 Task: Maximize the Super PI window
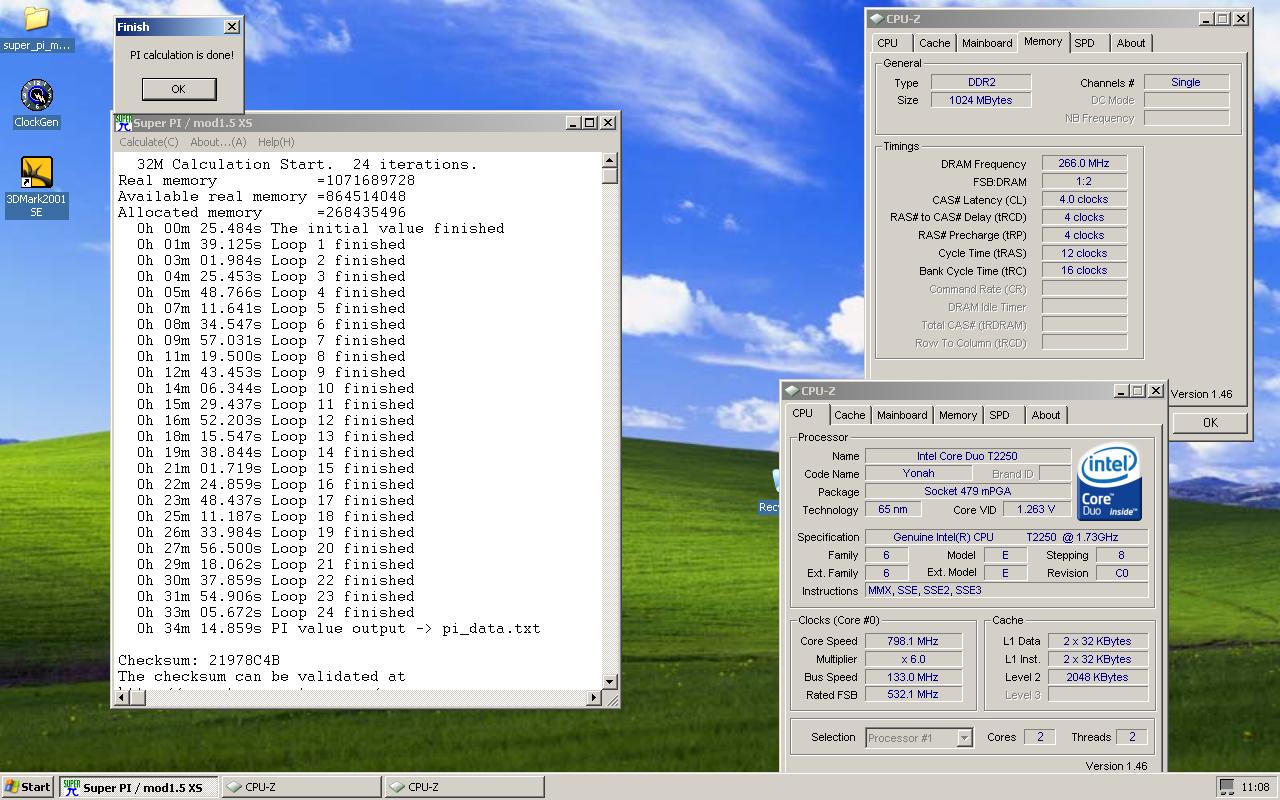click(x=590, y=122)
